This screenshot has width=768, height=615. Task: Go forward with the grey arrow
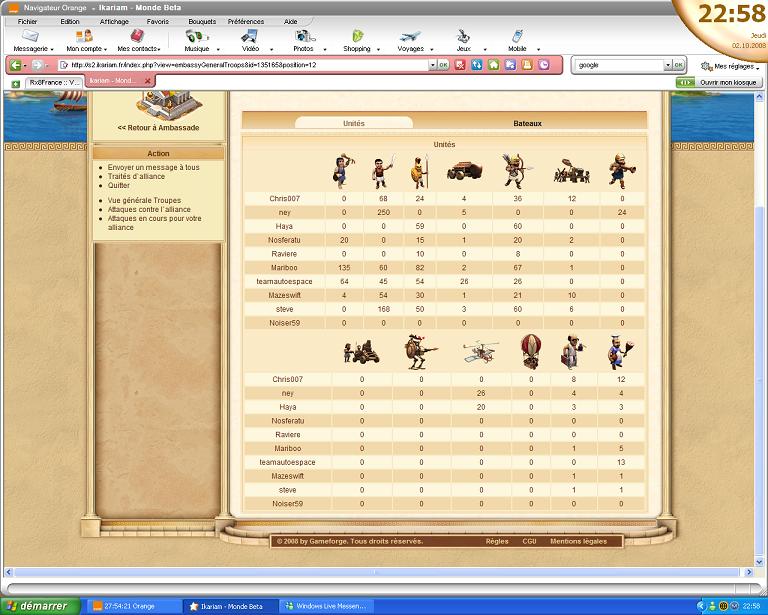pos(37,65)
